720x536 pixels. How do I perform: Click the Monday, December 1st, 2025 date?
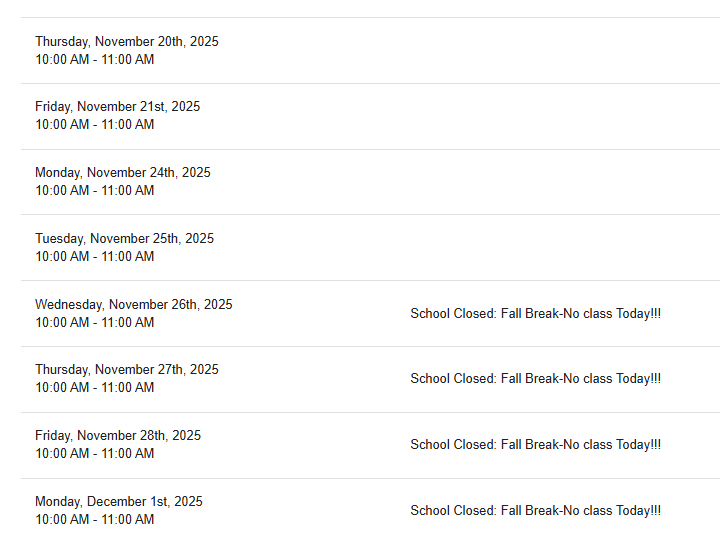pos(119,501)
